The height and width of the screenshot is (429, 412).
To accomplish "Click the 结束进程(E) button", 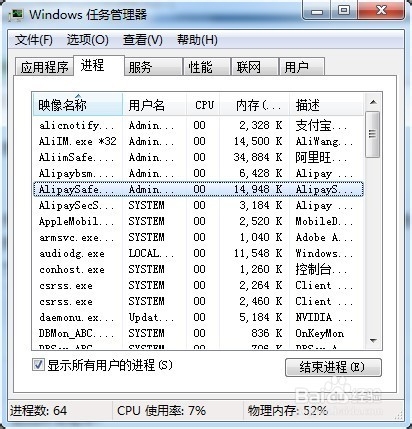I will pyautogui.click(x=333, y=367).
